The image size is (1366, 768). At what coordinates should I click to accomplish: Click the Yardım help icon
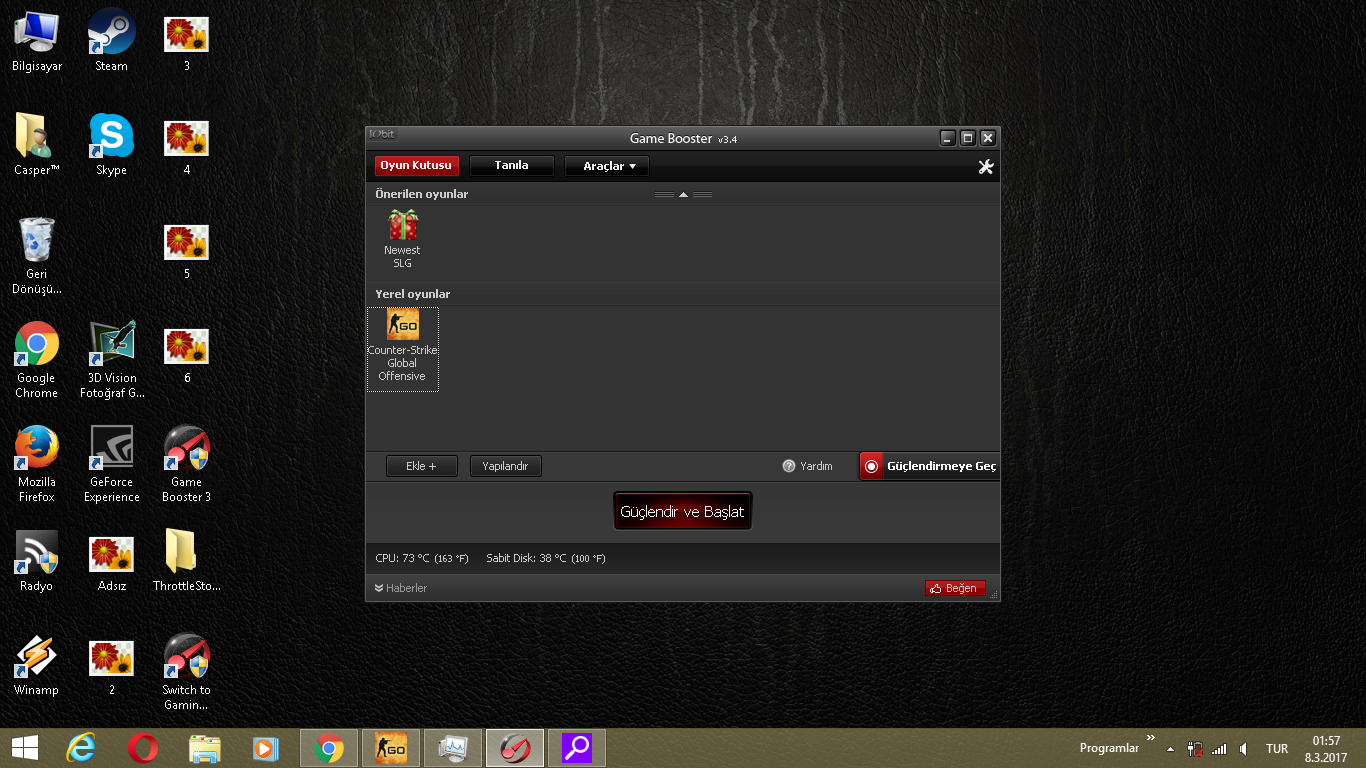click(x=788, y=466)
